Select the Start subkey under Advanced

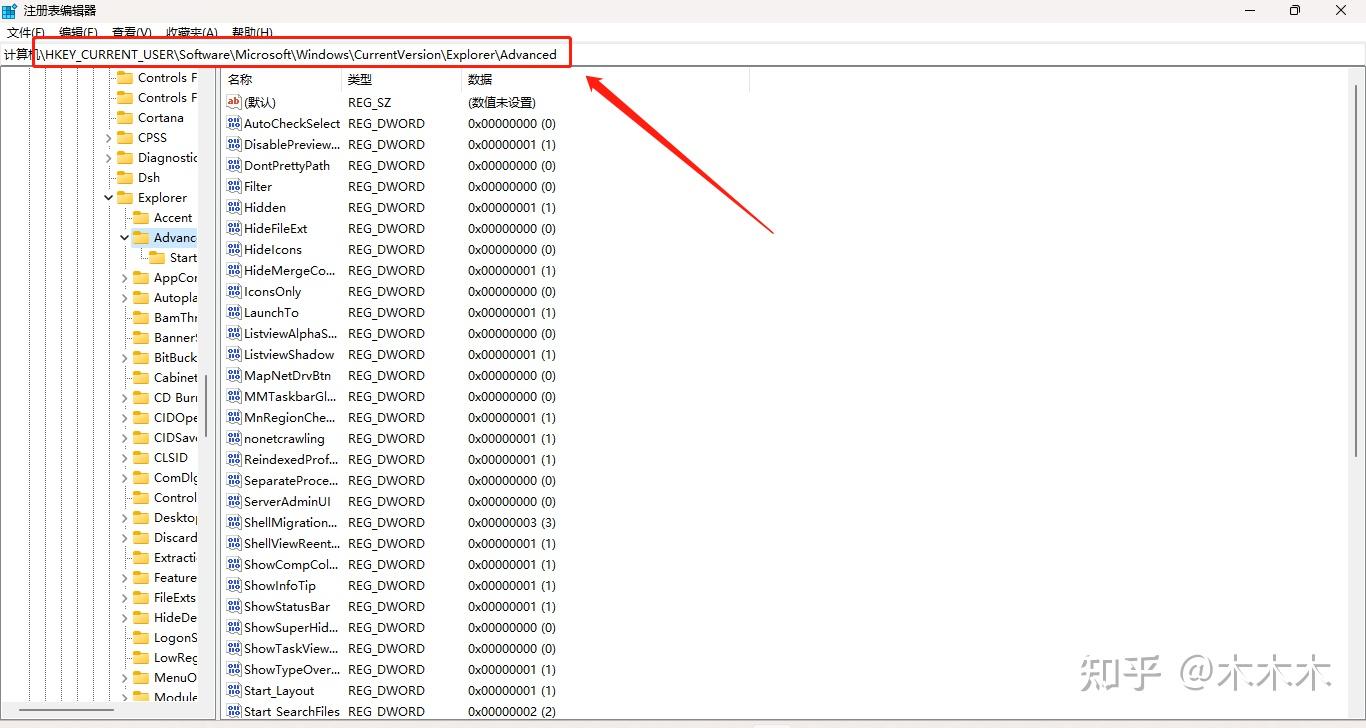coord(183,257)
